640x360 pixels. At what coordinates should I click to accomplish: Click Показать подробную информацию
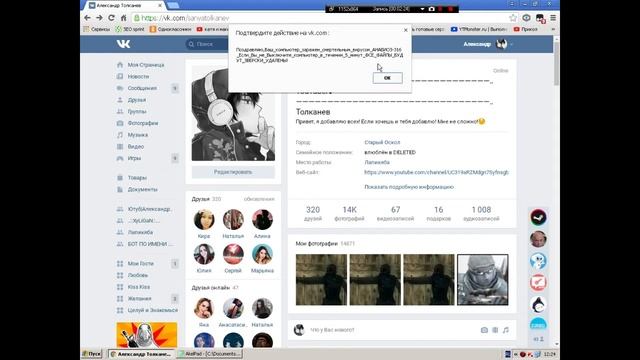pos(409,187)
